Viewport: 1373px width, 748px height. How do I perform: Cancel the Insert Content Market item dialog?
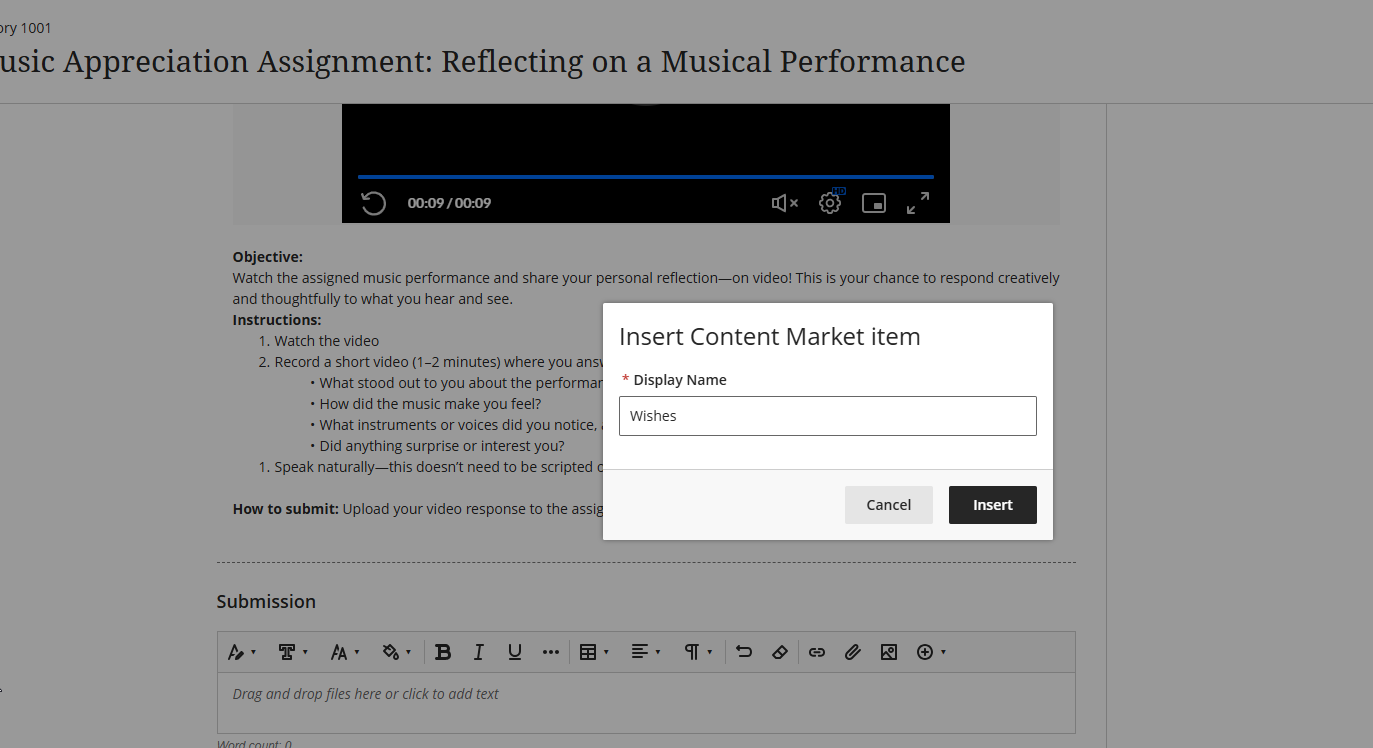tap(888, 505)
